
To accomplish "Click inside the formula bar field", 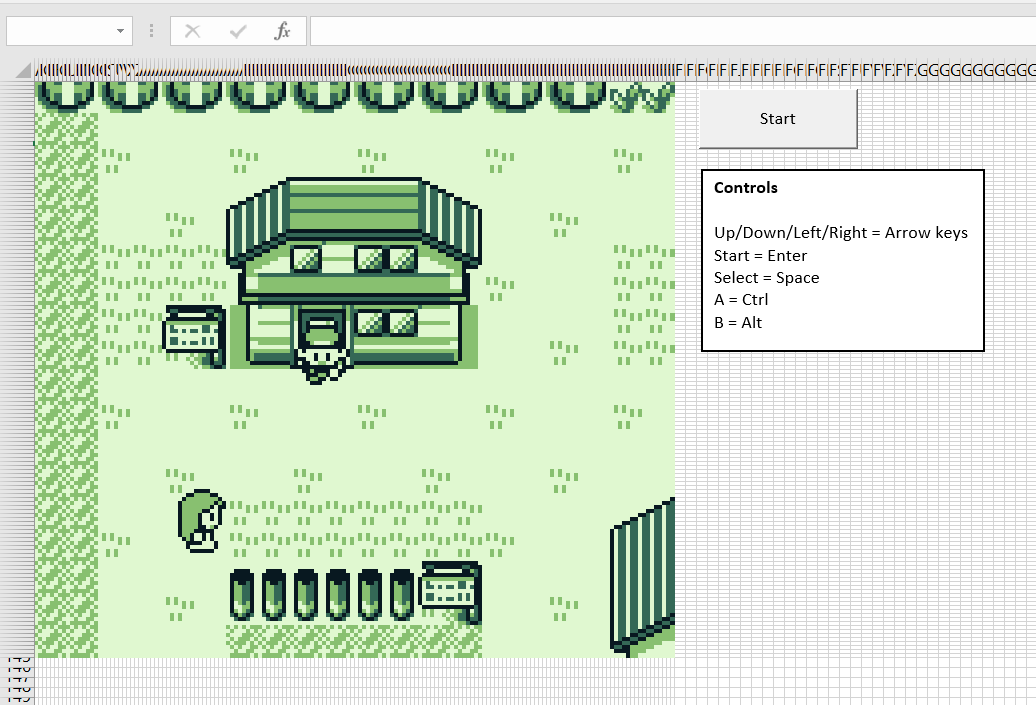I will tap(673, 31).
